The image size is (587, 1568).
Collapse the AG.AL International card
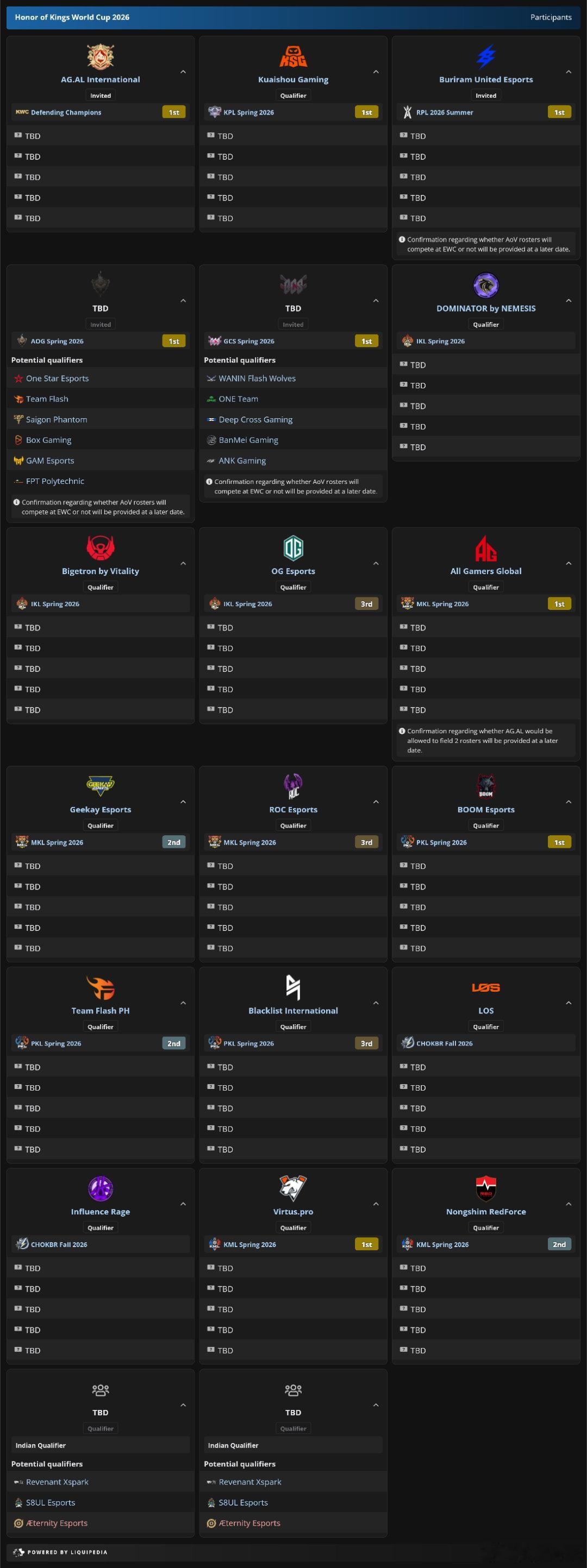coord(183,72)
